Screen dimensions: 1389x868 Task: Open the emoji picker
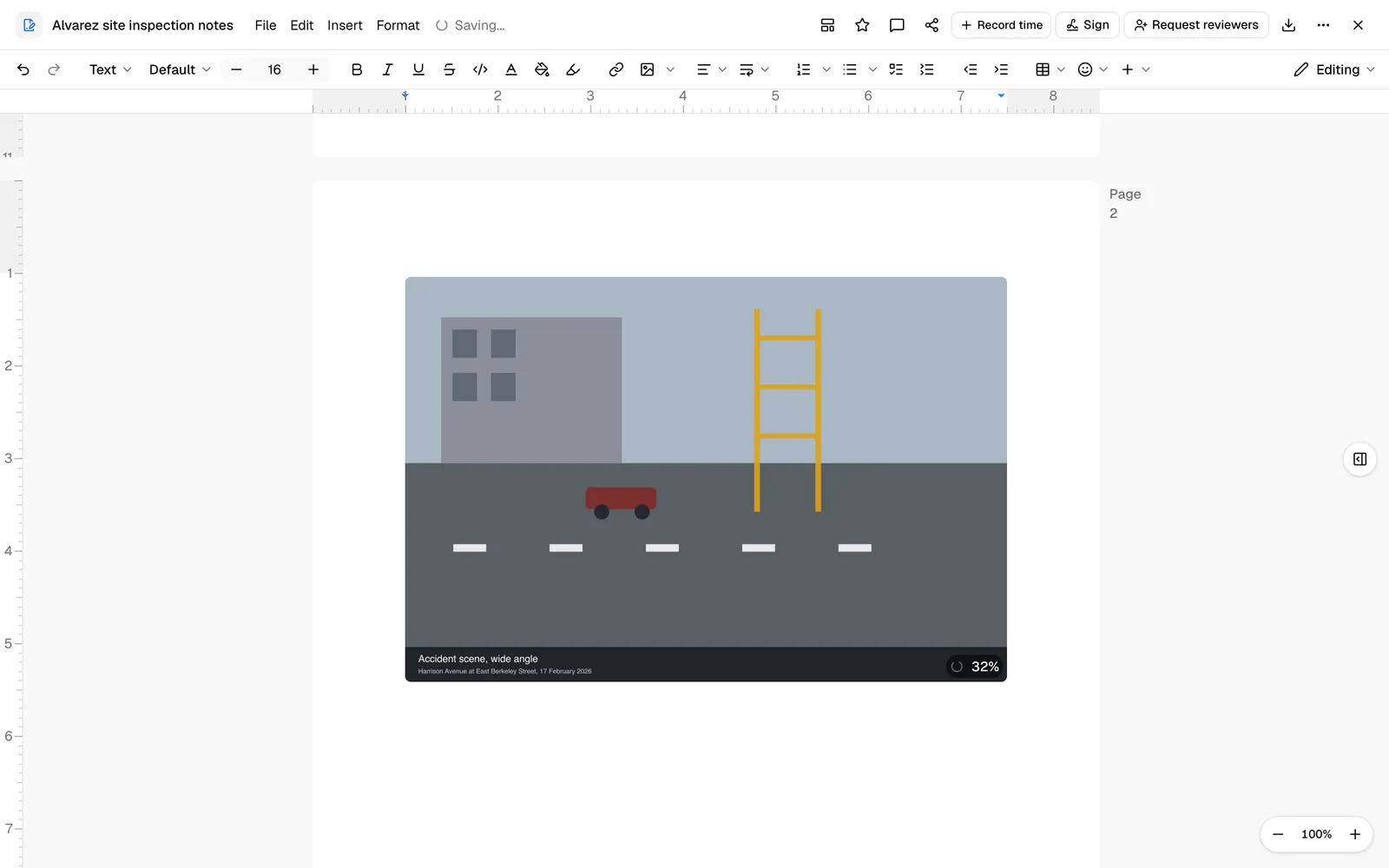pyautogui.click(x=1085, y=69)
